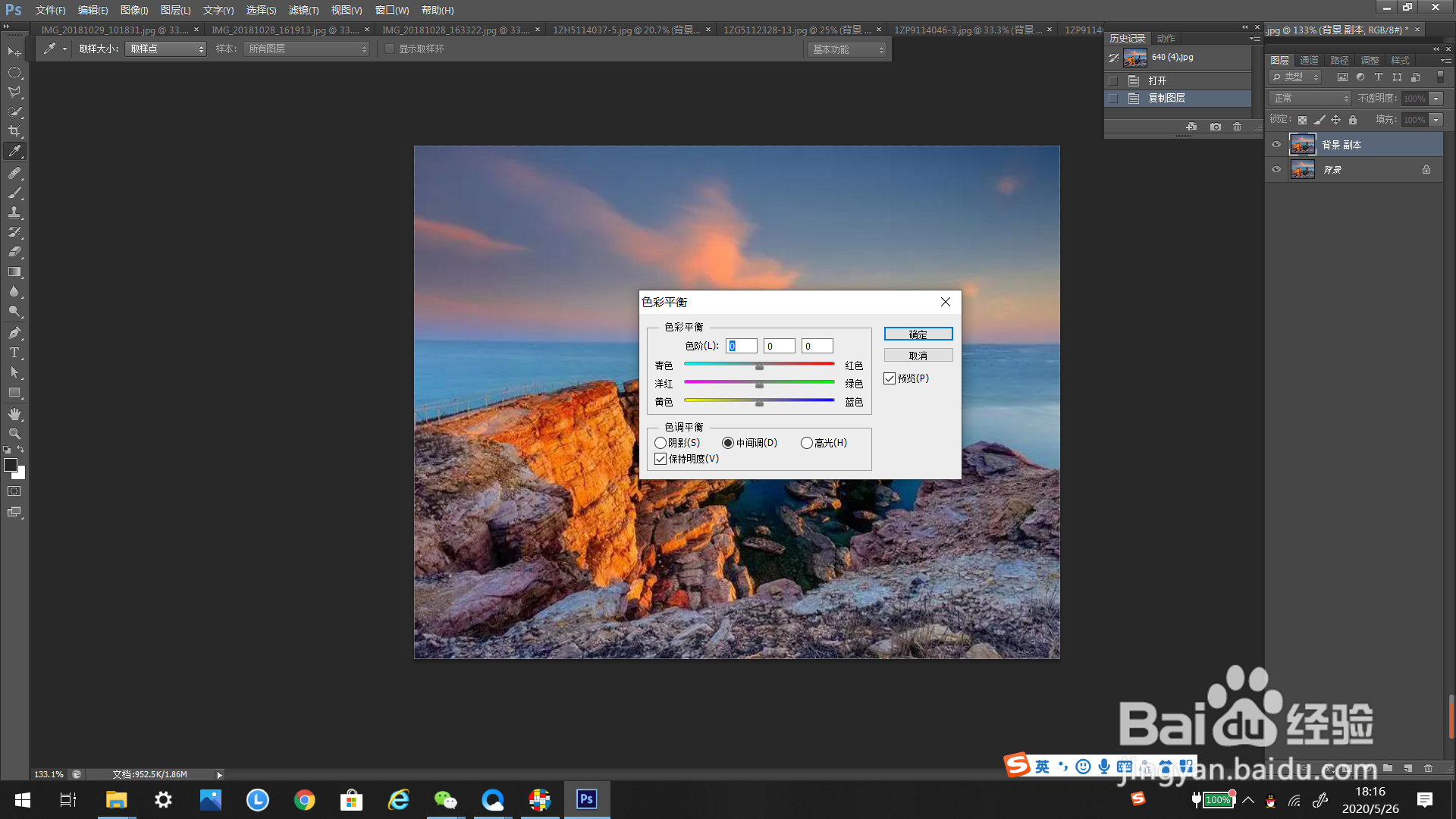The image size is (1456, 819).
Task: Open the 正常 blend mode dropdown
Action: [x=1310, y=99]
